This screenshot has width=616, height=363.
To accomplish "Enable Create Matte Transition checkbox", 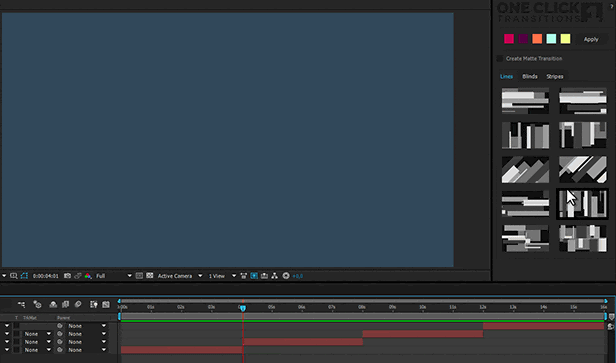I will coord(500,59).
